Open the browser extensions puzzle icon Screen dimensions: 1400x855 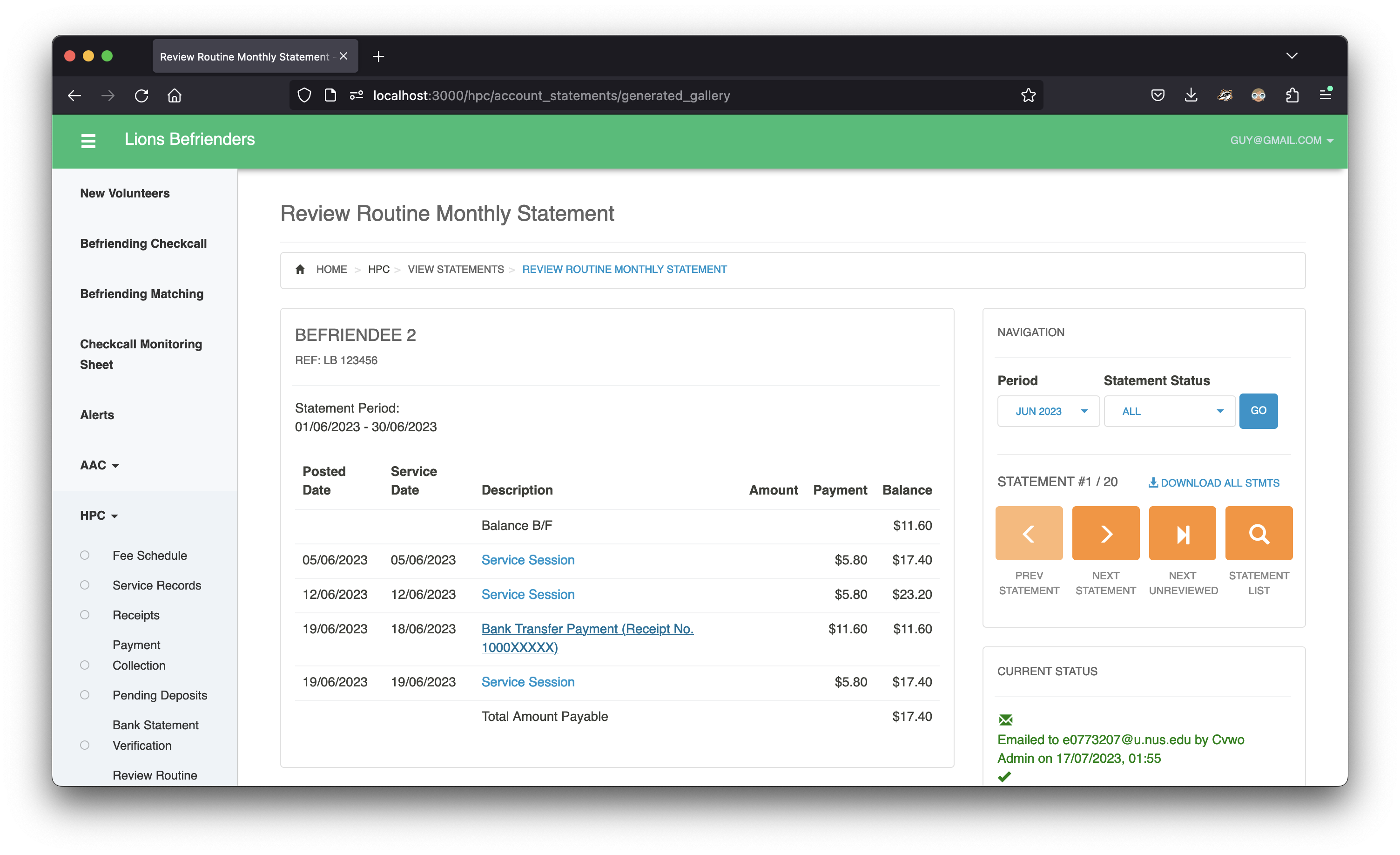click(1292, 95)
